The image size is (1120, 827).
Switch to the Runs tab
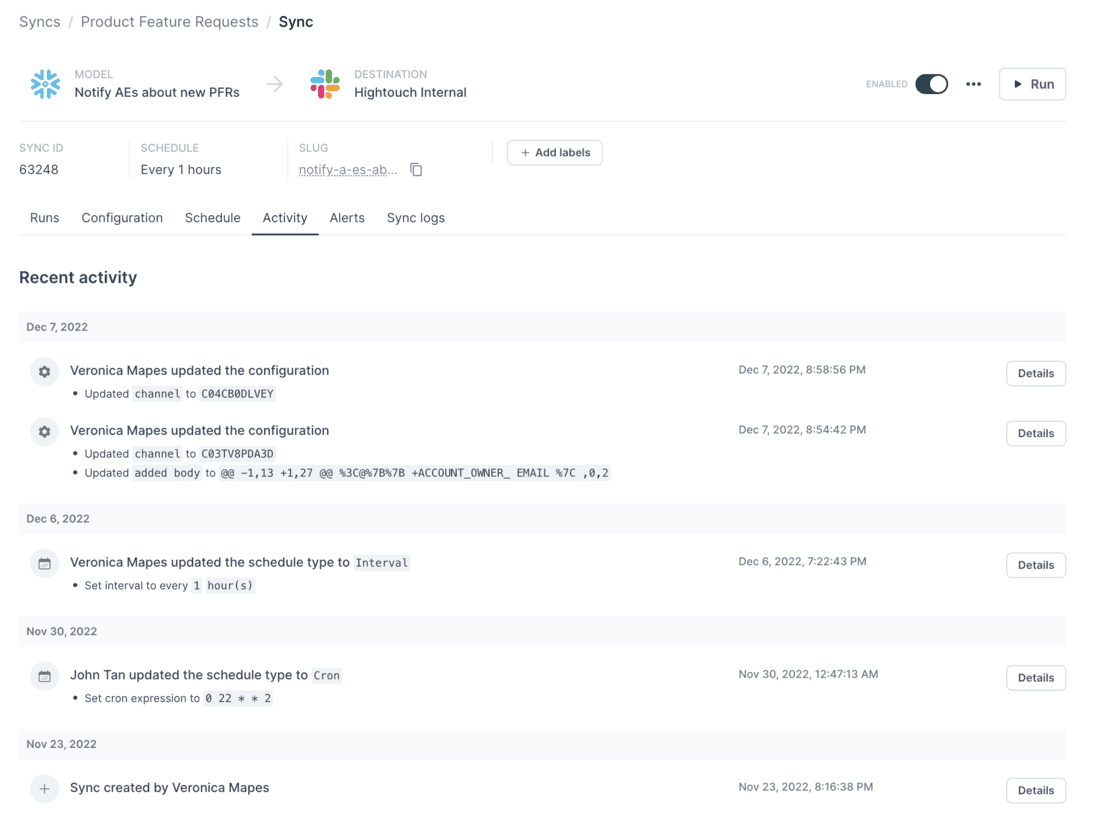[44, 217]
